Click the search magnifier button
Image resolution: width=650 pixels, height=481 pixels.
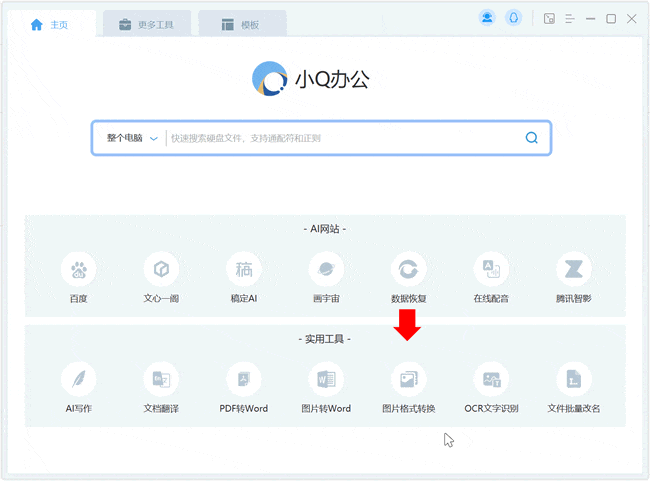[531, 138]
